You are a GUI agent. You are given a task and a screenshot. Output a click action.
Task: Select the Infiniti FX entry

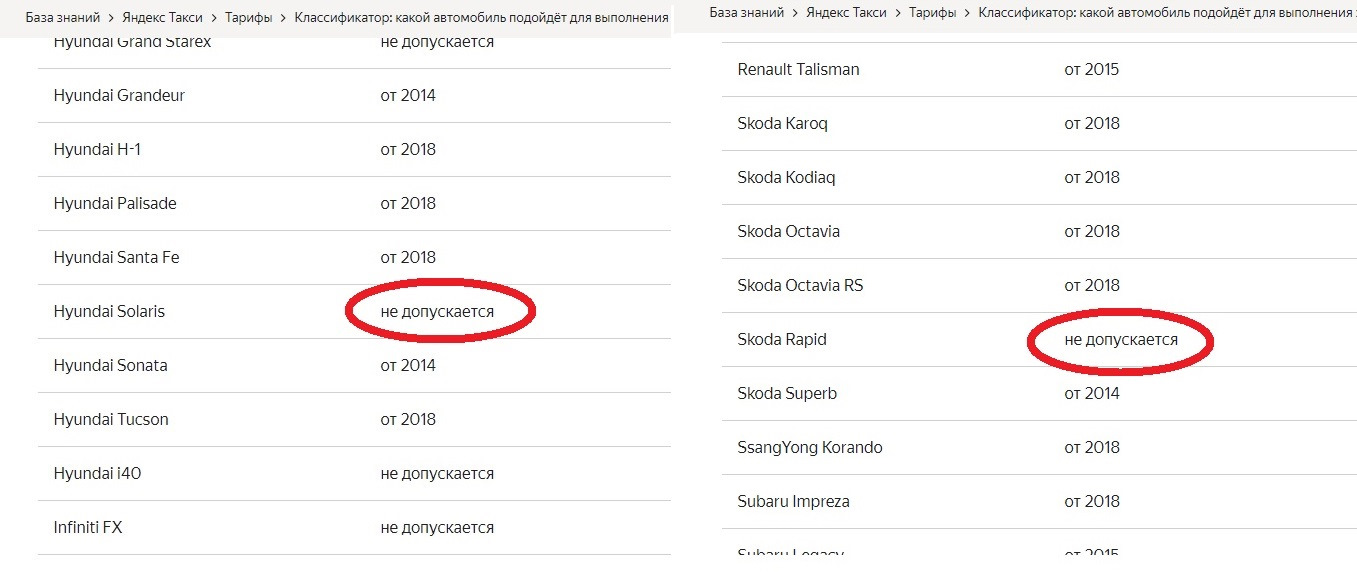pos(88,528)
